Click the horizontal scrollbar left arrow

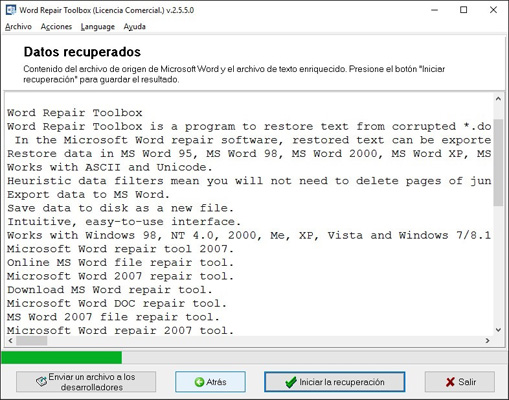pos(11,341)
